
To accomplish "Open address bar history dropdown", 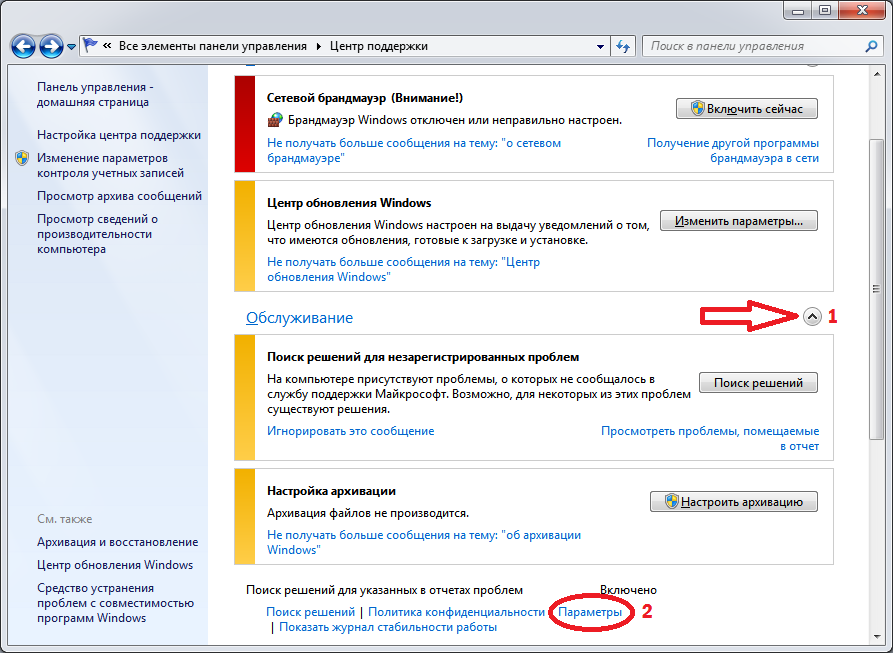I will click(x=600, y=46).
